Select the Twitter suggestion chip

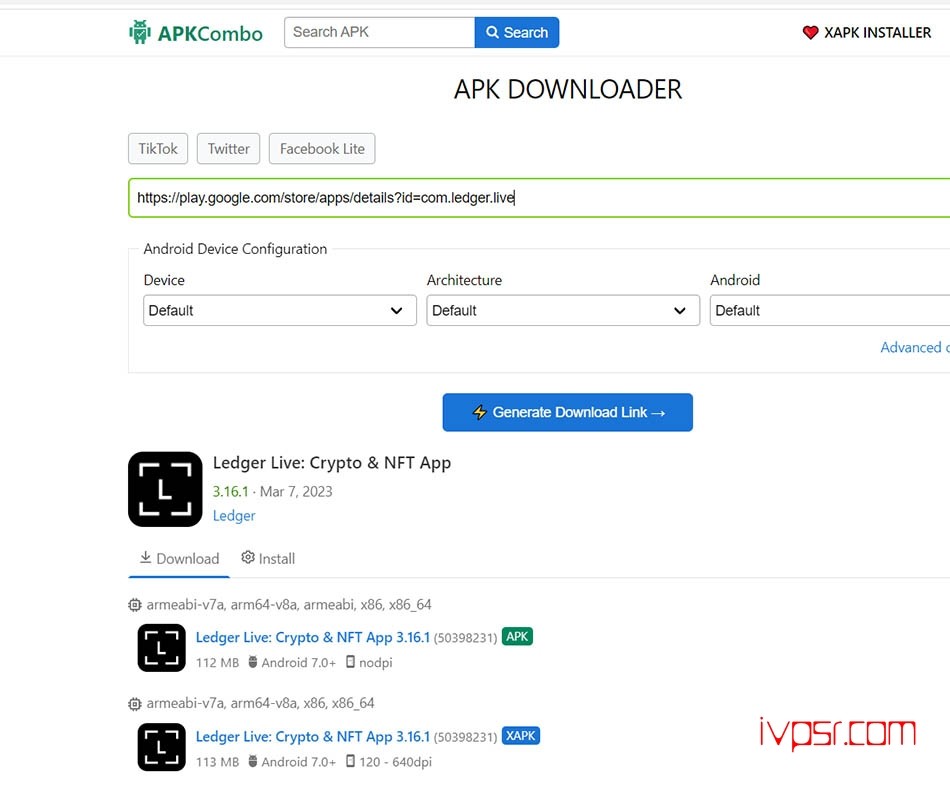pos(228,148)
